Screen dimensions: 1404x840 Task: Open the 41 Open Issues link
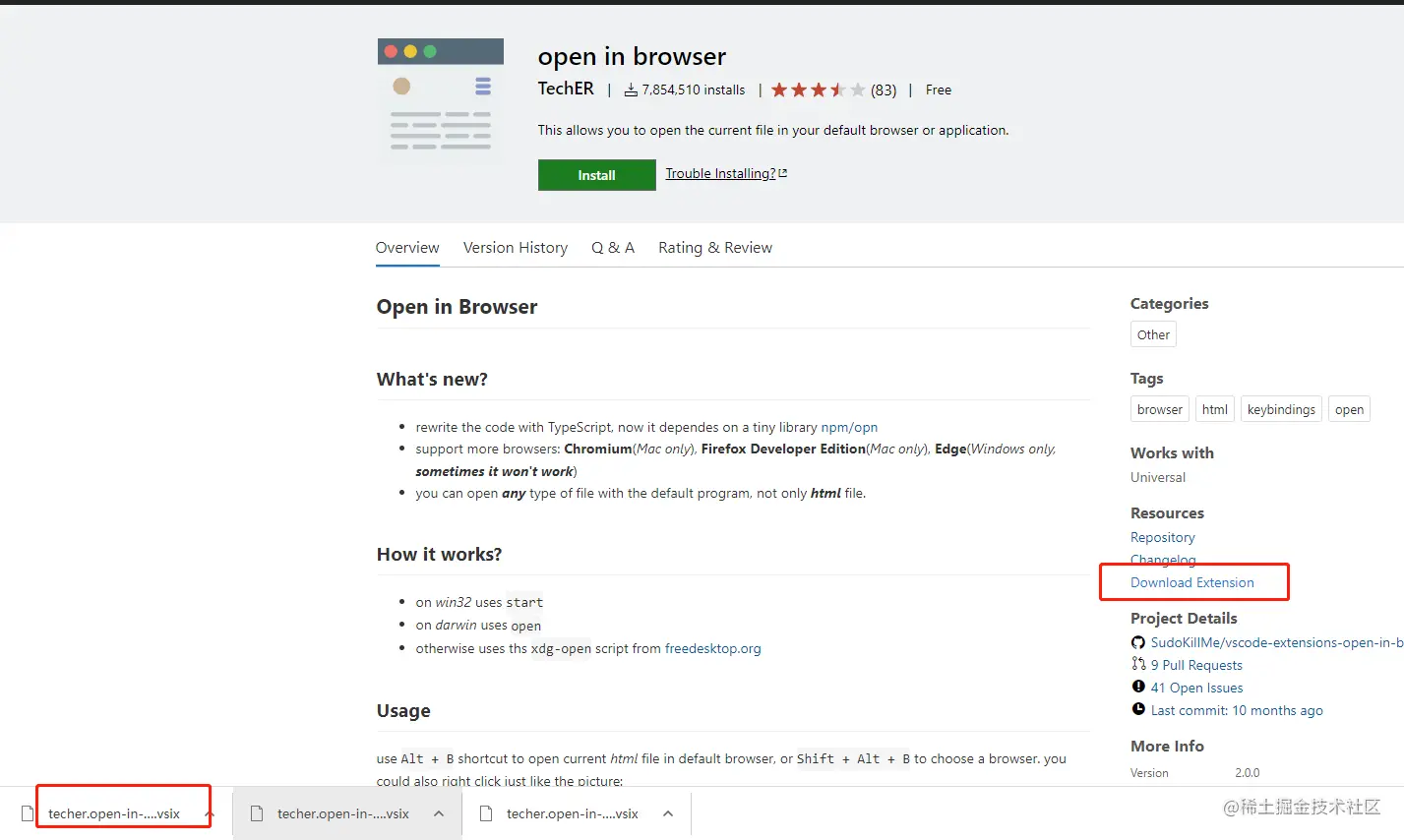coord(1196,688)
